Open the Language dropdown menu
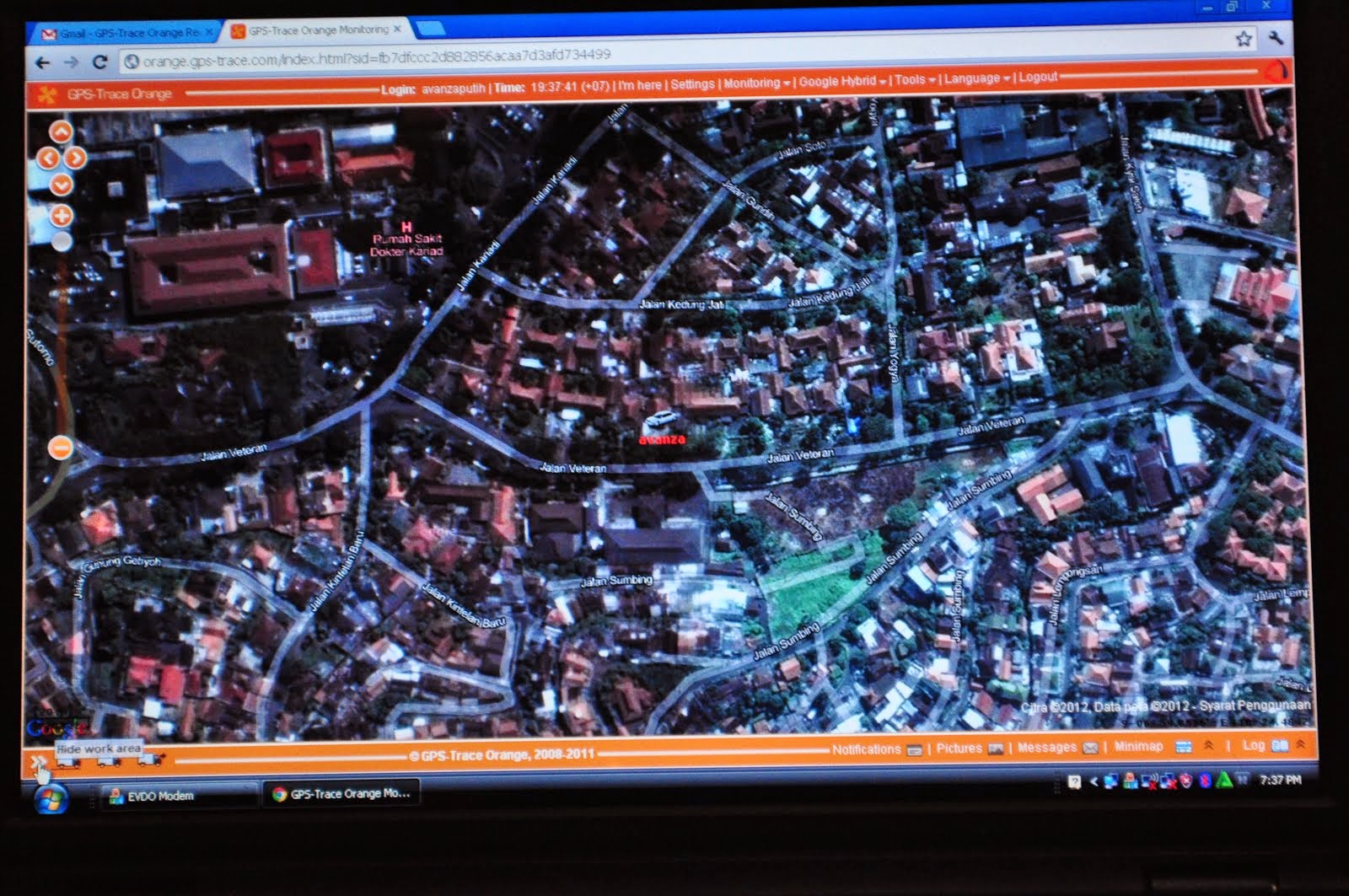This screenshot has width=1349, height=896. pos(977,78)
